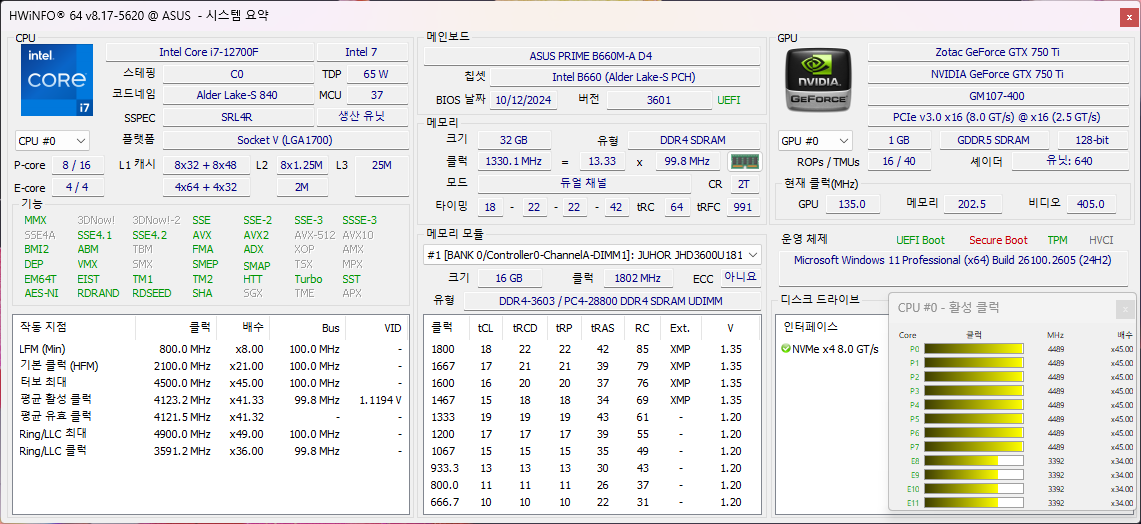Click the Intel Core i7-12700F name field

(x=210, y=52)
